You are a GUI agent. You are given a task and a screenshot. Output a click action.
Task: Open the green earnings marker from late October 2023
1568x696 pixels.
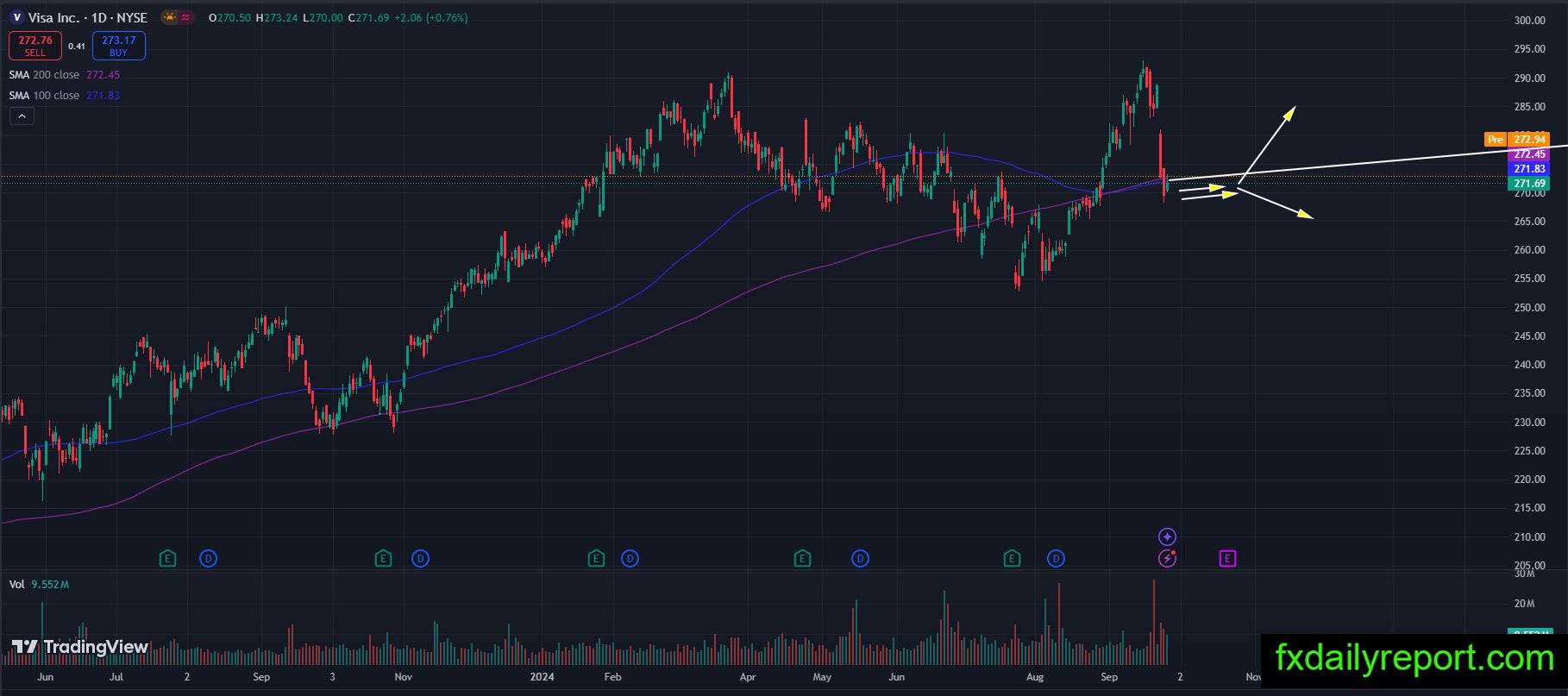coord(384,559)
